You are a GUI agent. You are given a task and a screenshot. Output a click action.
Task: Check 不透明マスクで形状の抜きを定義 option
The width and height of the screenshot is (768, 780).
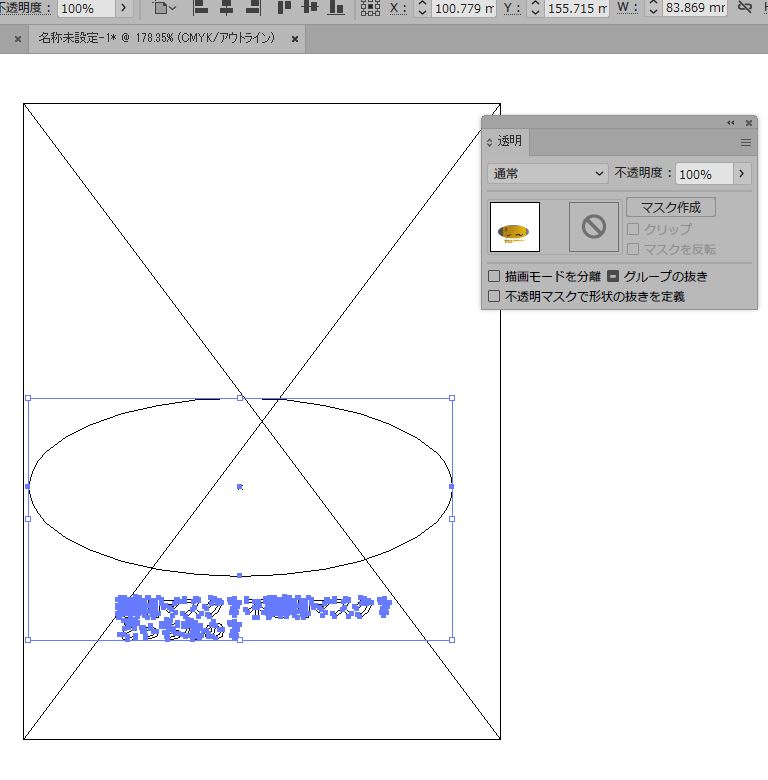pos(494,296)
